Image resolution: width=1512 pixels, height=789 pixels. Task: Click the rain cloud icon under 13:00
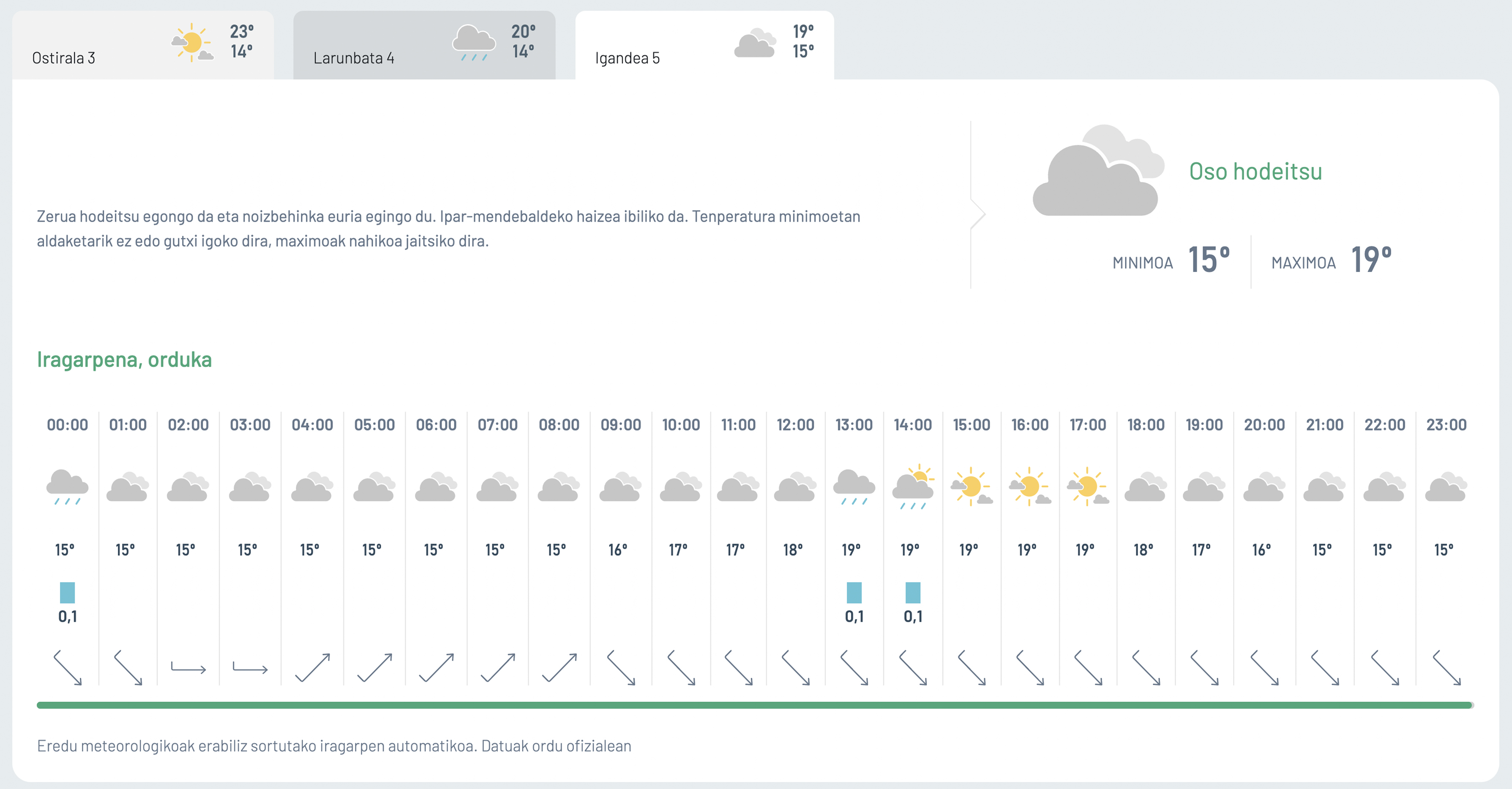coord(854,487)
